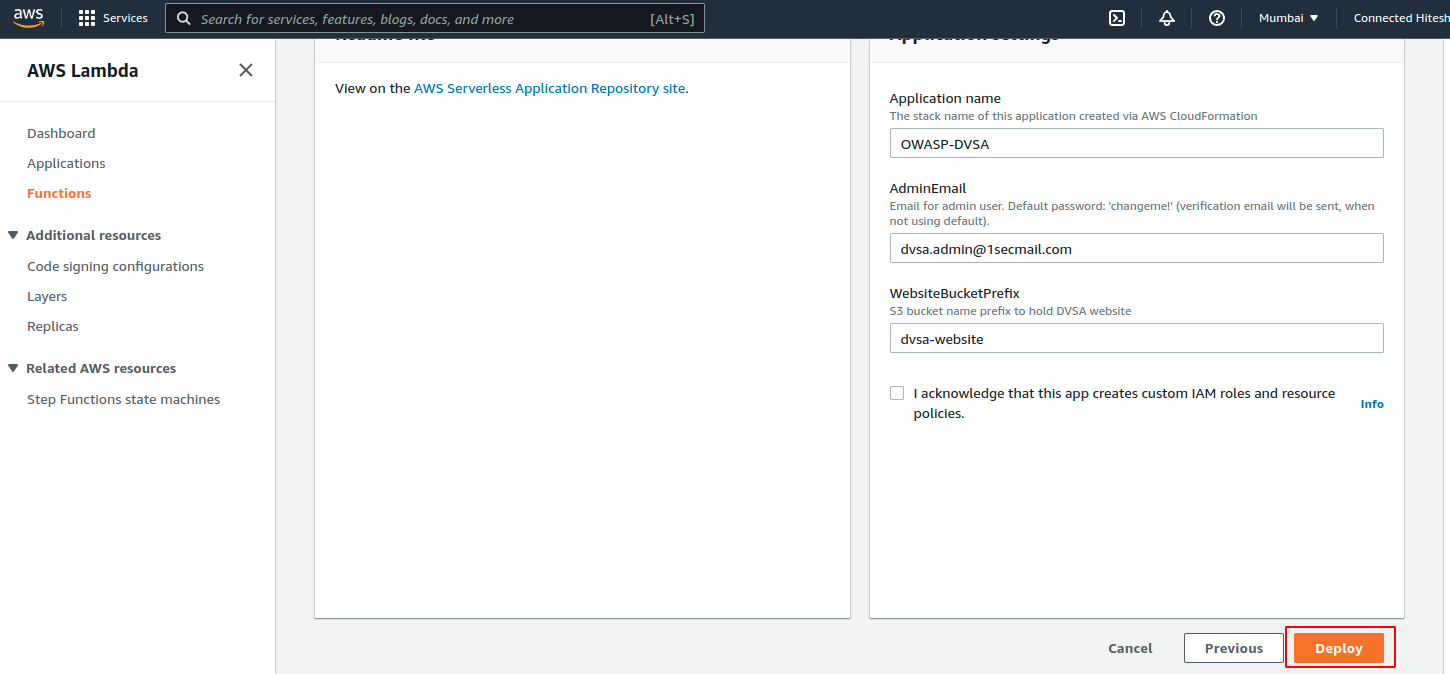Open account menu labeled Connected Hitesh
1450x674 pixels.
pos(1400,17)
